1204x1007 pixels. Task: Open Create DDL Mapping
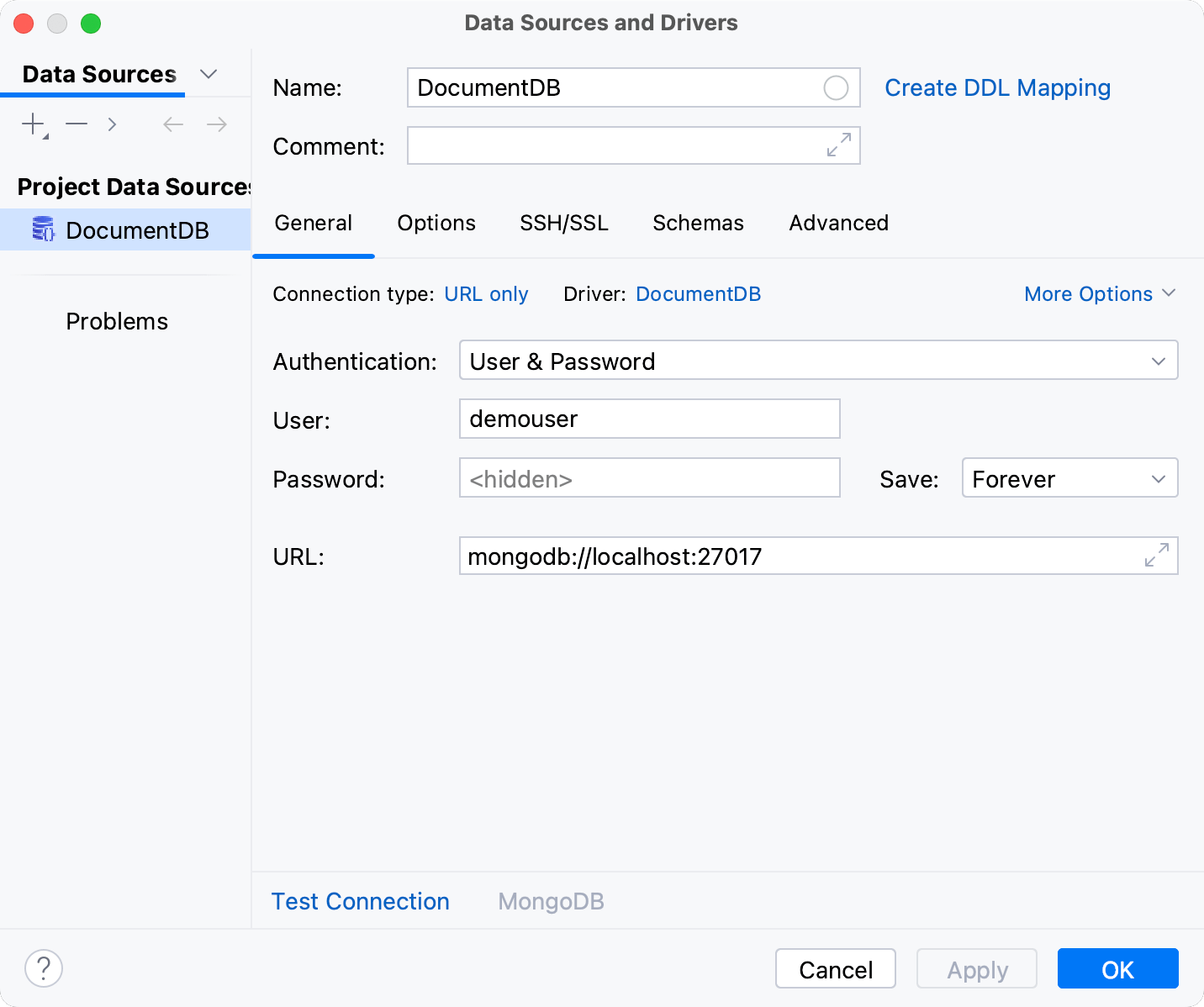coord(998,87)
